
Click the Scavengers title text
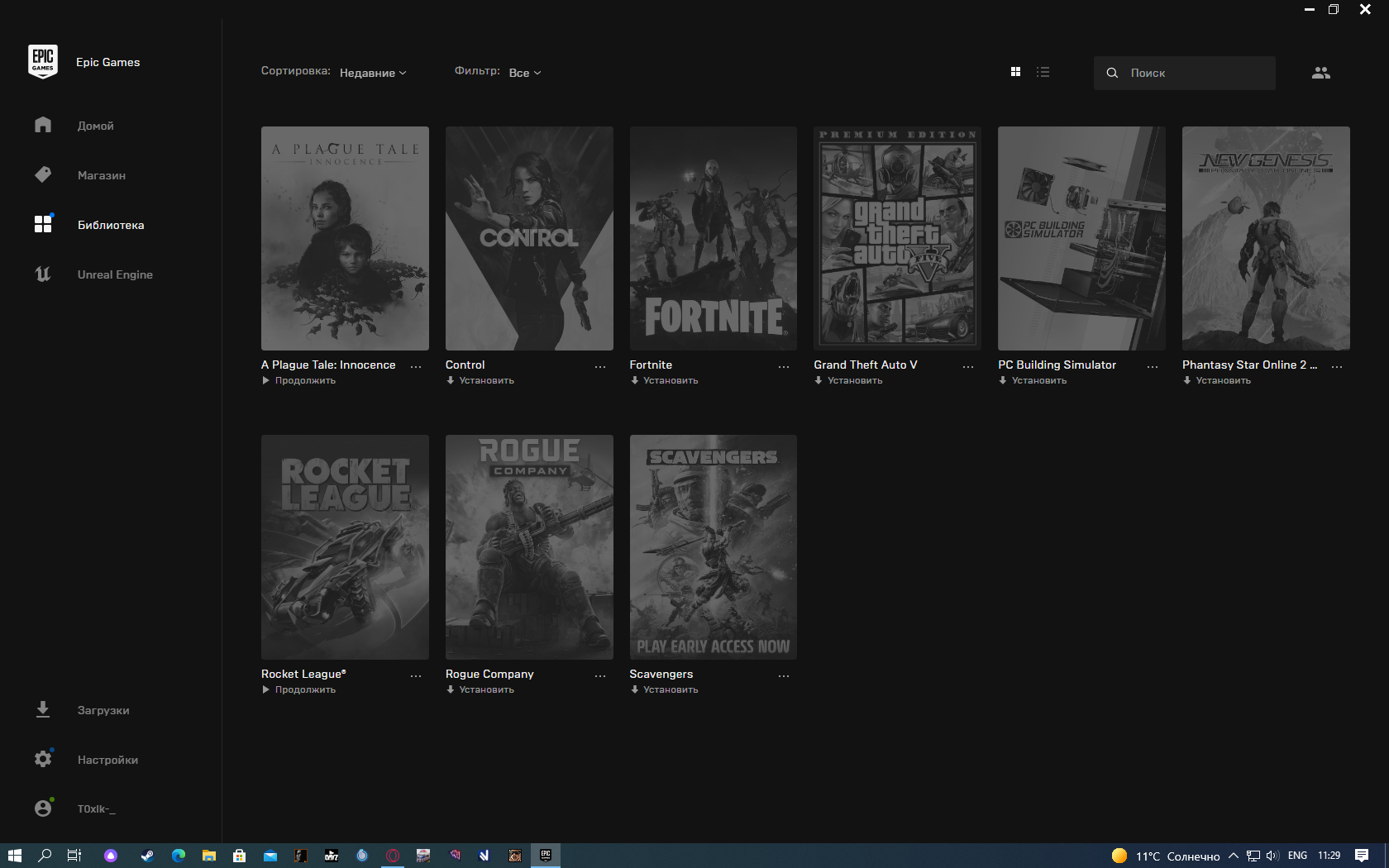point(661,674)
